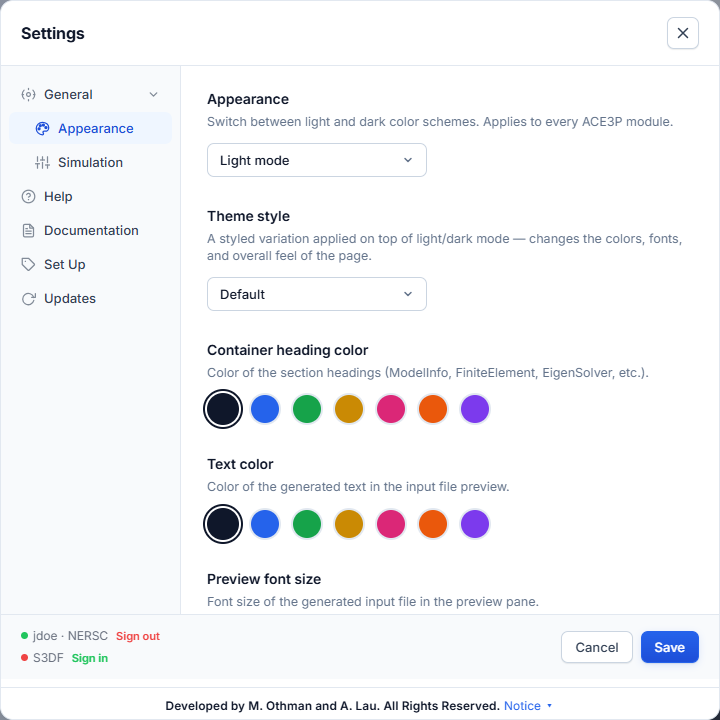Viewport: 720px width, 720px height.
Task: Pick purple Container heading color
Action: point(475,409)
